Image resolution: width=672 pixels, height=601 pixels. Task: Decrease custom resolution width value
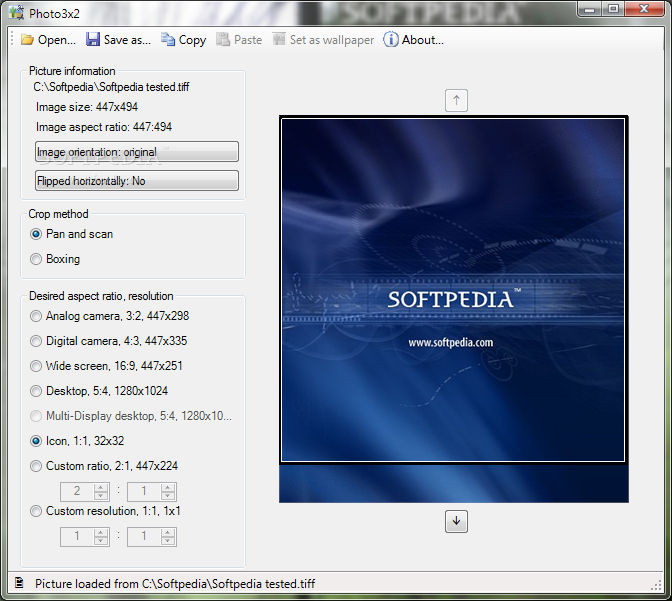[101, 541]
